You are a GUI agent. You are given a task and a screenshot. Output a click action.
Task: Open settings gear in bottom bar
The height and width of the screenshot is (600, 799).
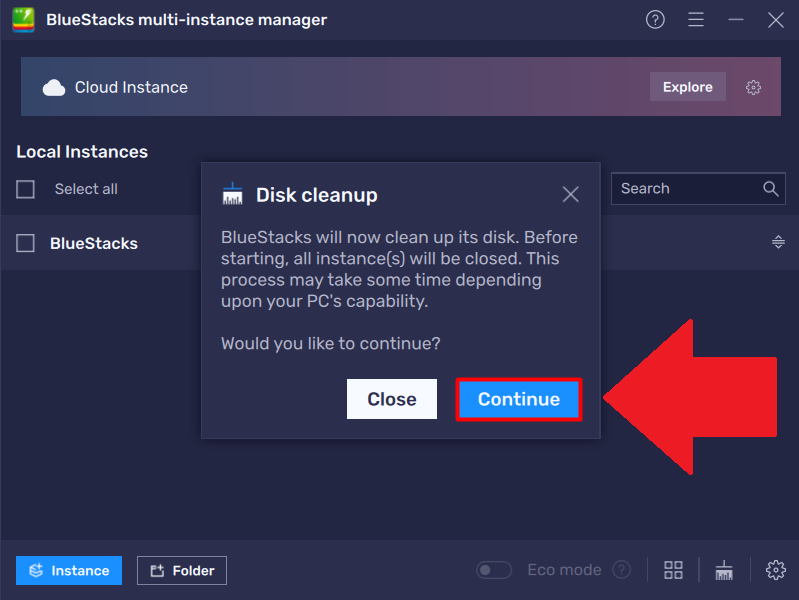point(776,570)
